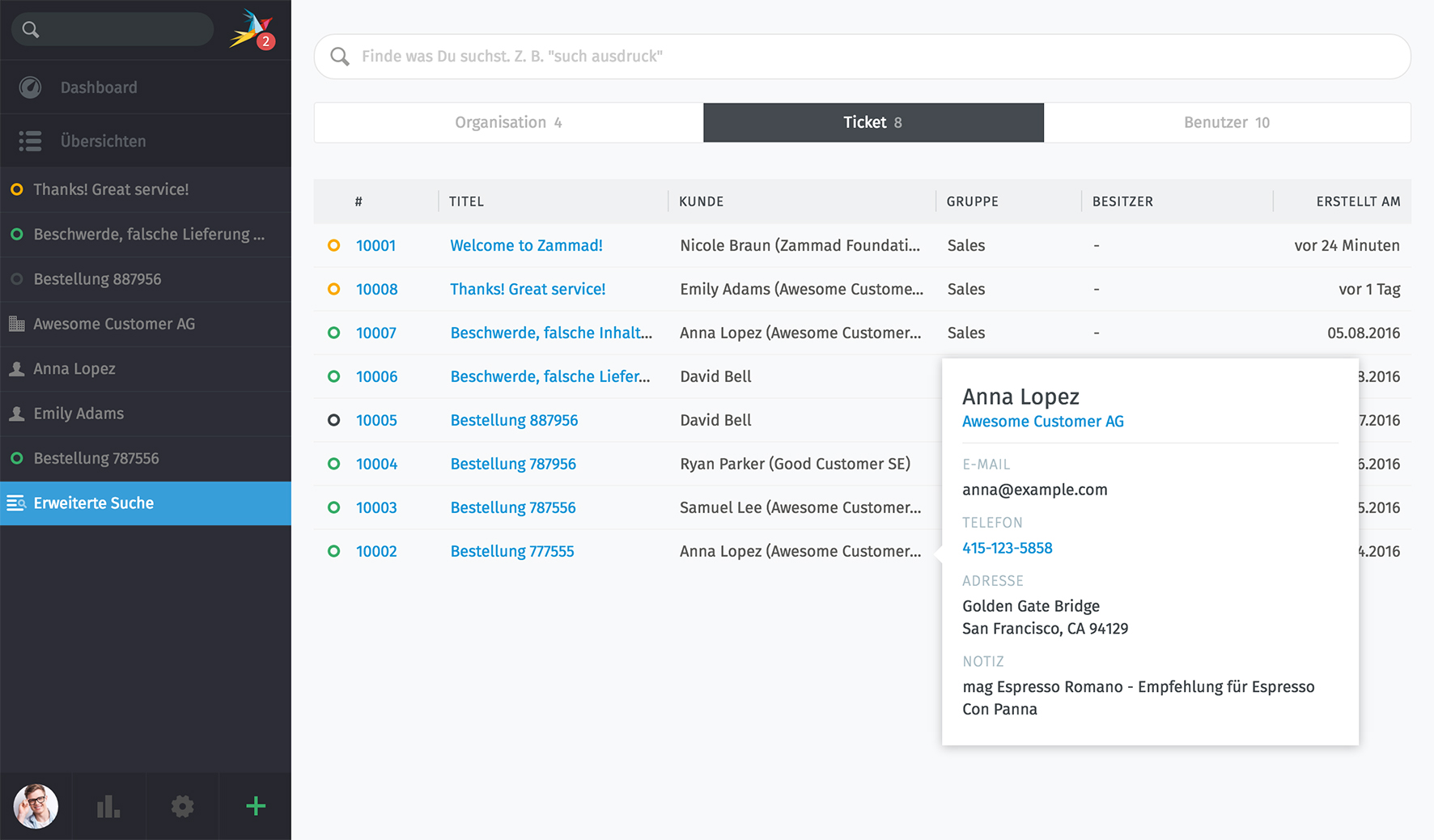Image resolution: width=1434 pixels, height=840 pixels.
Task: Open ticket number 10004 link
Action: (x=376, y=464)
